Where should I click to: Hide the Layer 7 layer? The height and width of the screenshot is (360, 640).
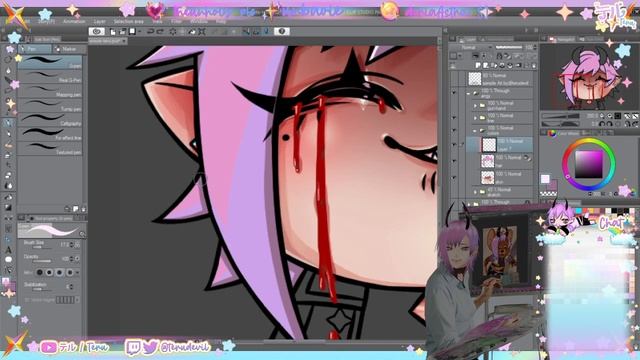tap(454, 144)
